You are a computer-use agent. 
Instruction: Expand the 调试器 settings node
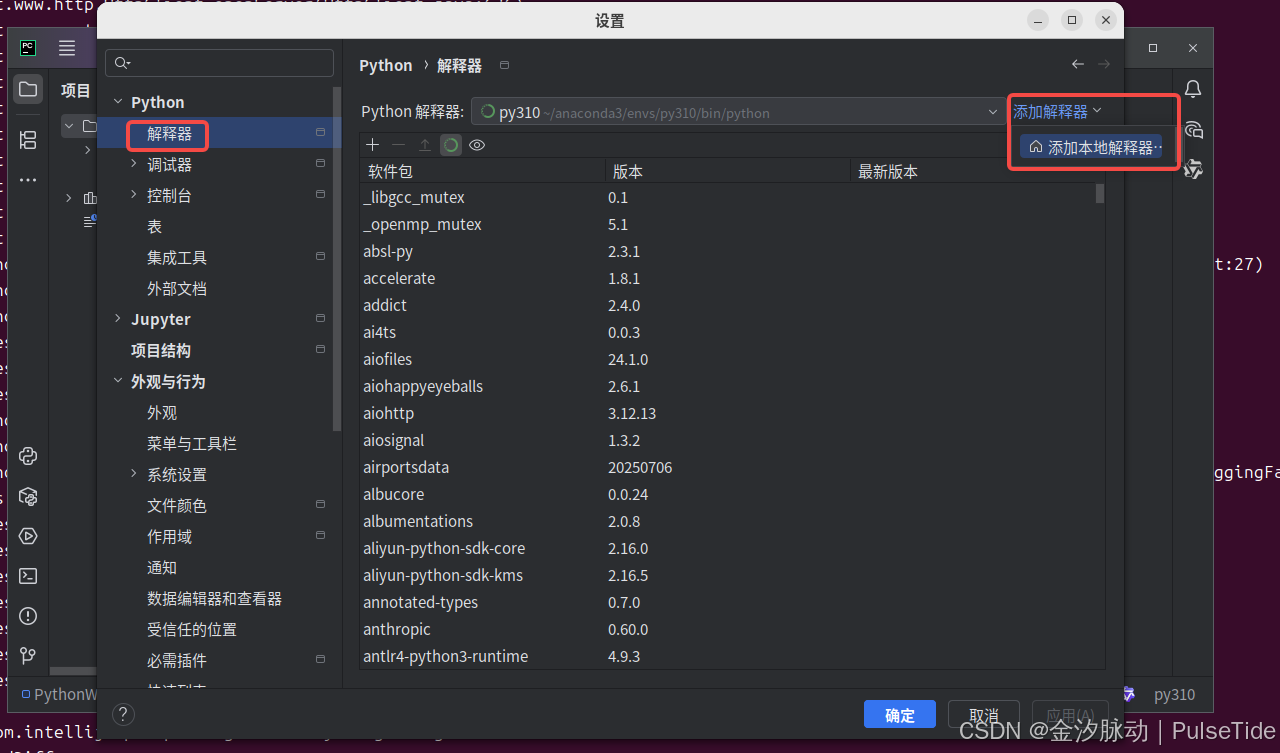134,164
